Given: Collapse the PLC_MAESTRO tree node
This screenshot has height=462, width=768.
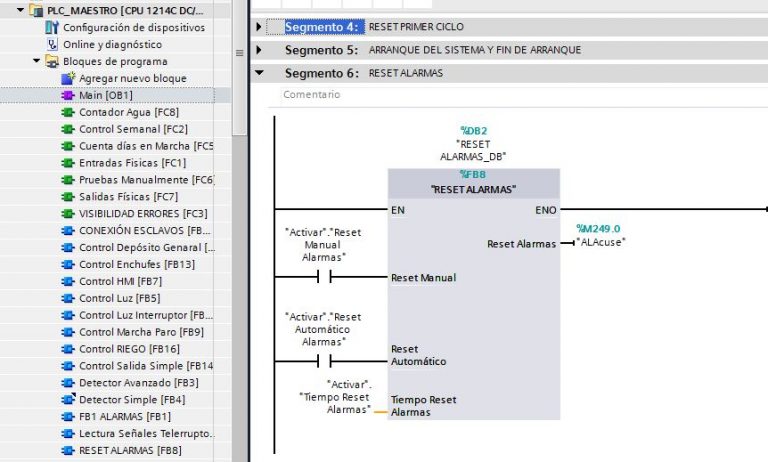Looking at the screenshot, I should click(21, 10).
